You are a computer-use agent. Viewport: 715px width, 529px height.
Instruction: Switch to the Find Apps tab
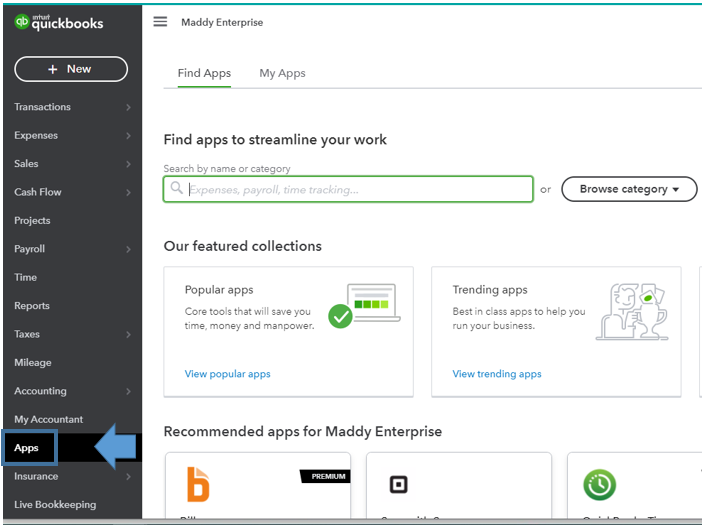tap(204, 73)
